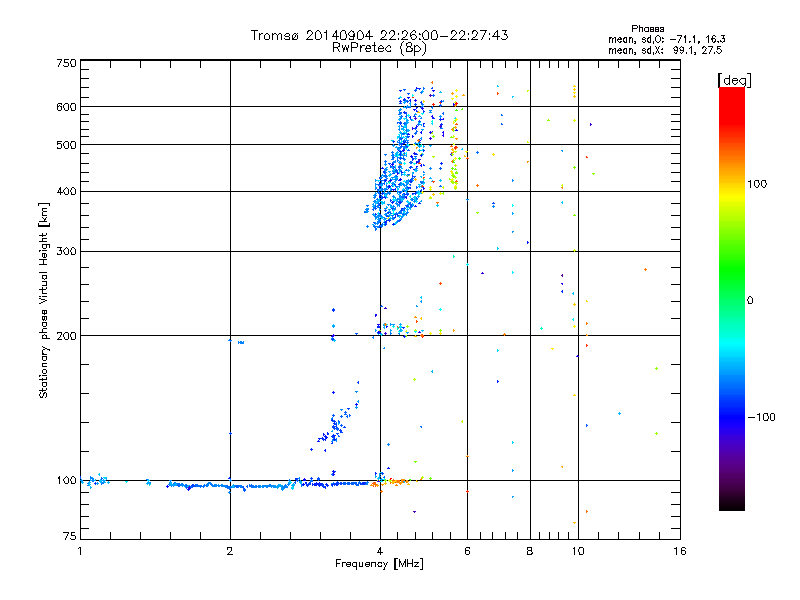The image size is (800, 600).
Task: Click the y-axis tick label '500'
Action: click(x=66, y=145)
